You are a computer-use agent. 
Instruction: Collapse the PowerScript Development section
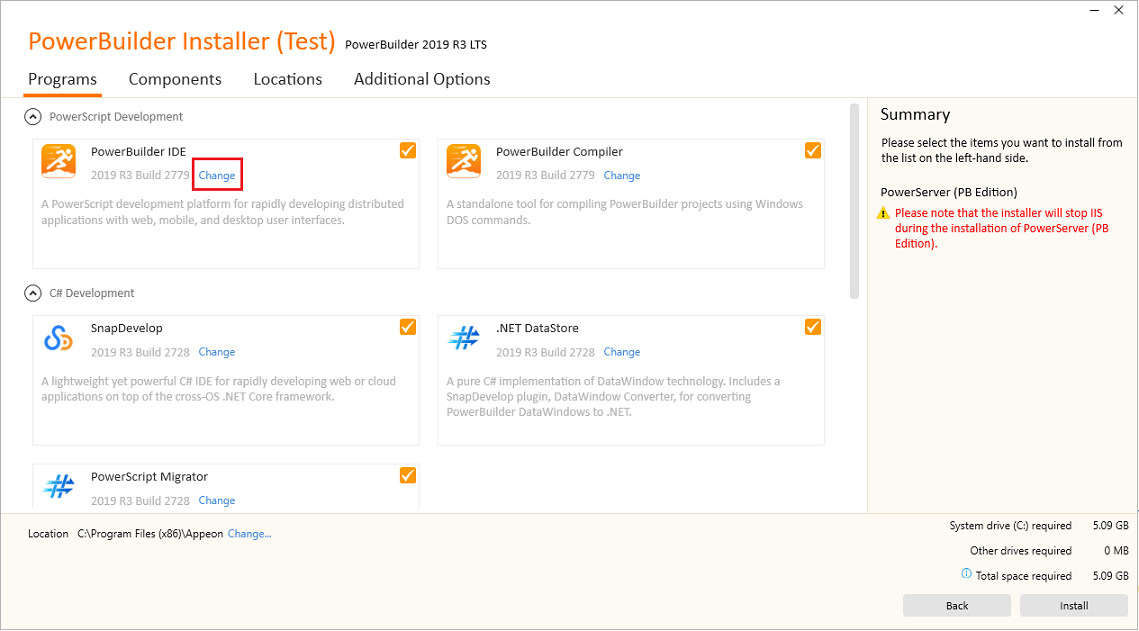click(x=33, y=117)
